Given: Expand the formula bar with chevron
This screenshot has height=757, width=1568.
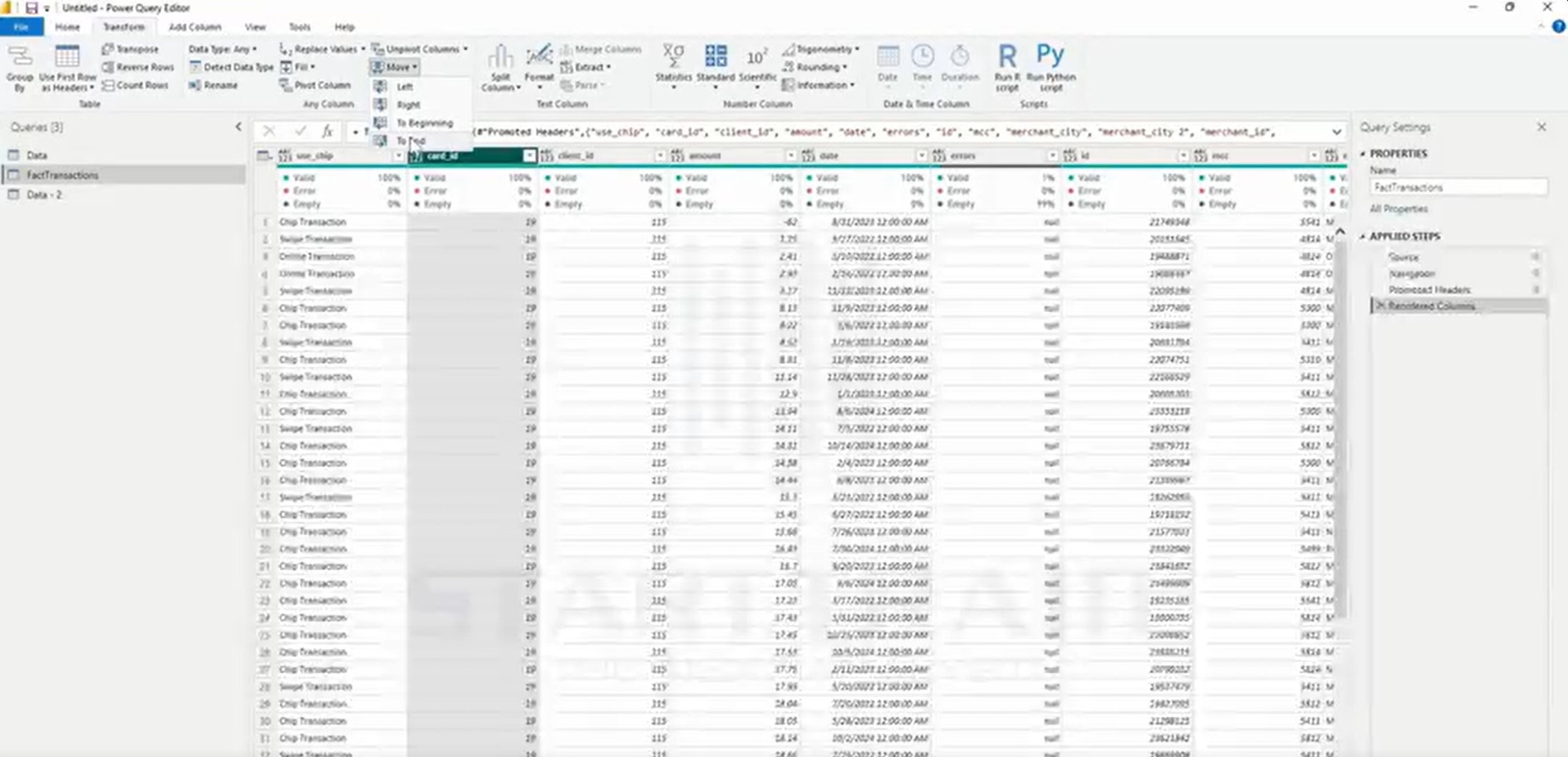Looking at the screenshot, I should [x=1336, y=131].
